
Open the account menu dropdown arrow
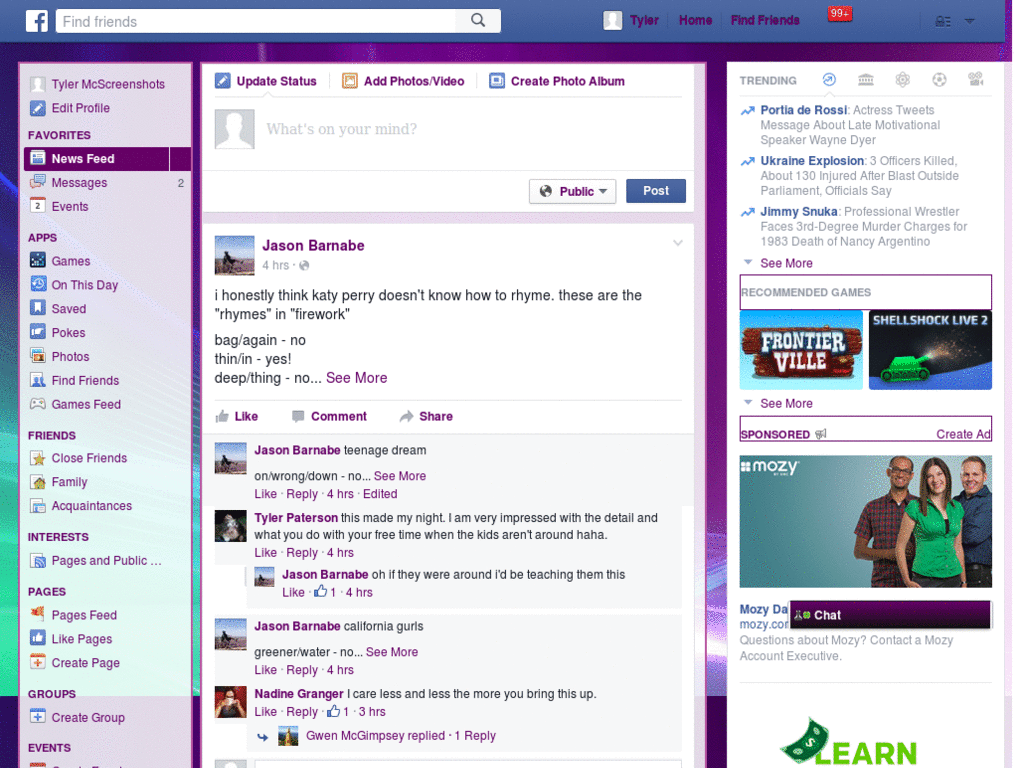point(970,22)
